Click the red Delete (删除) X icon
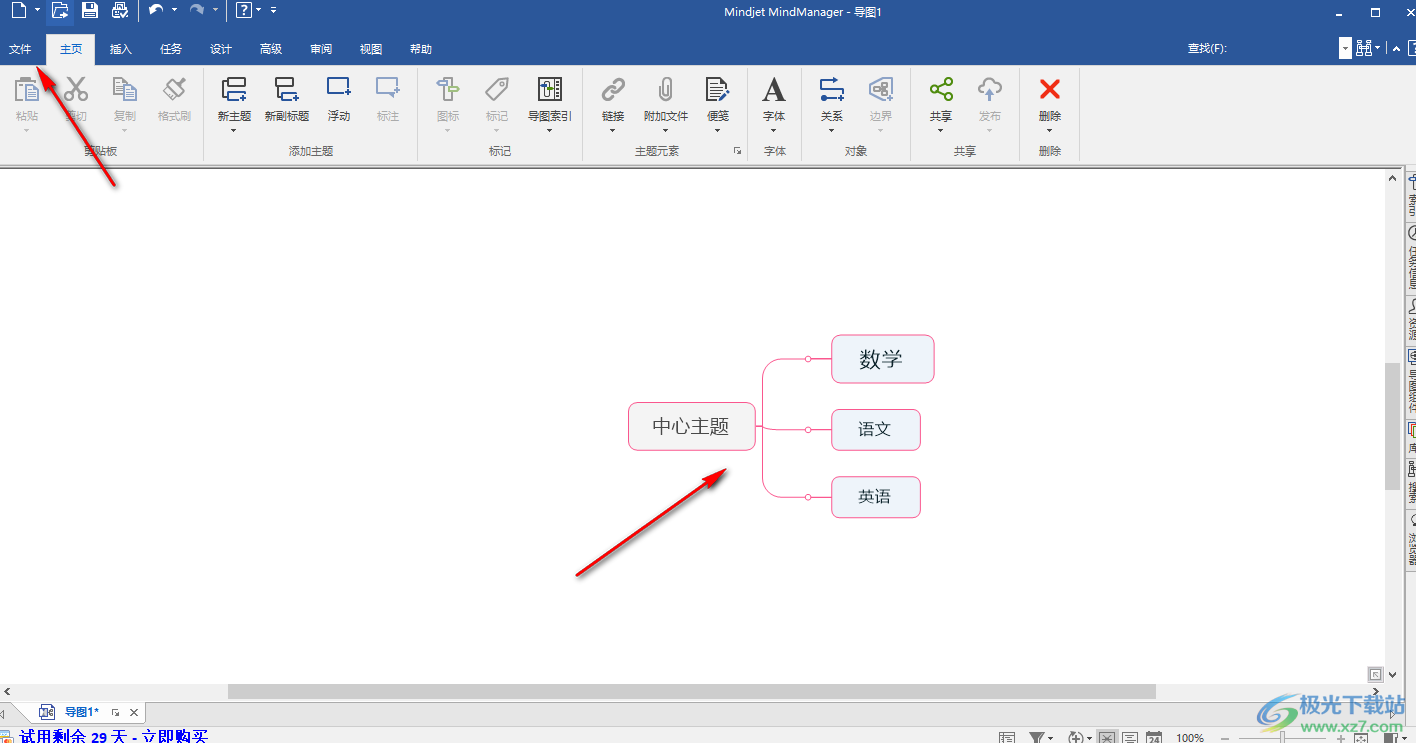This screenshot has height=743, width=1416. click(1050, 90)
